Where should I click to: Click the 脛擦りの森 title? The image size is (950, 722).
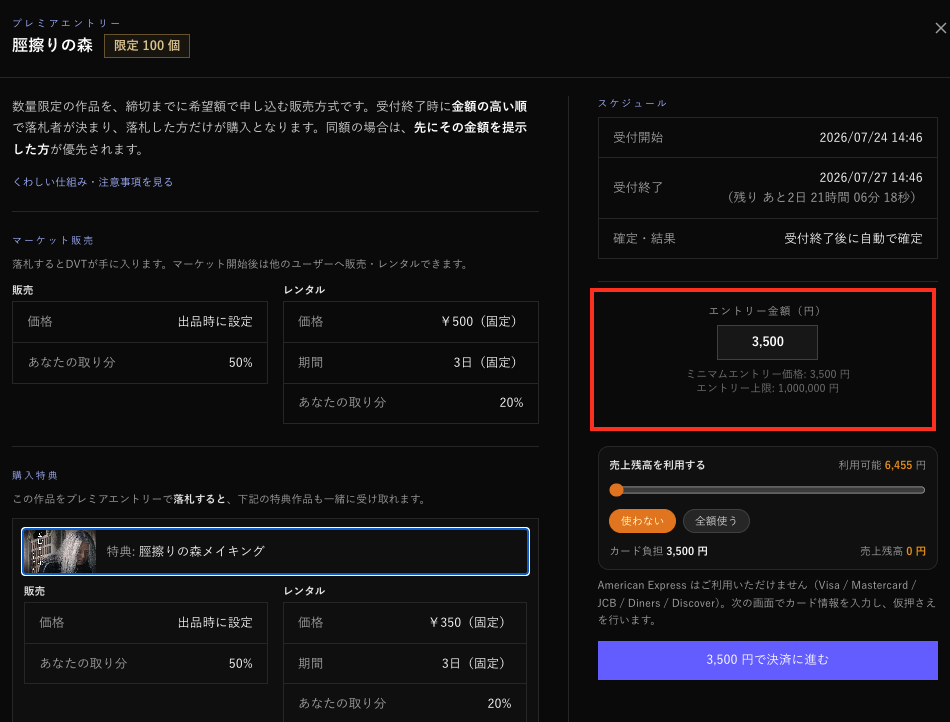[52, 45]
